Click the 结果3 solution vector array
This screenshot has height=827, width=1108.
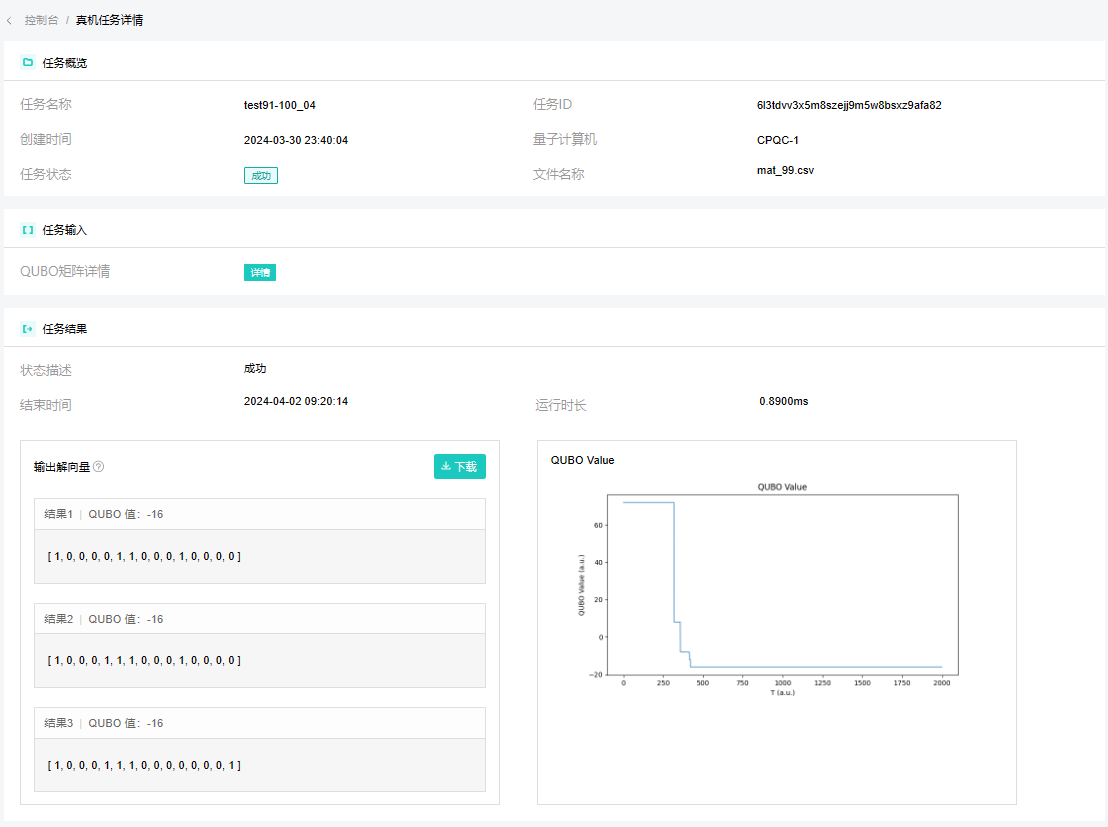point(144,765)
